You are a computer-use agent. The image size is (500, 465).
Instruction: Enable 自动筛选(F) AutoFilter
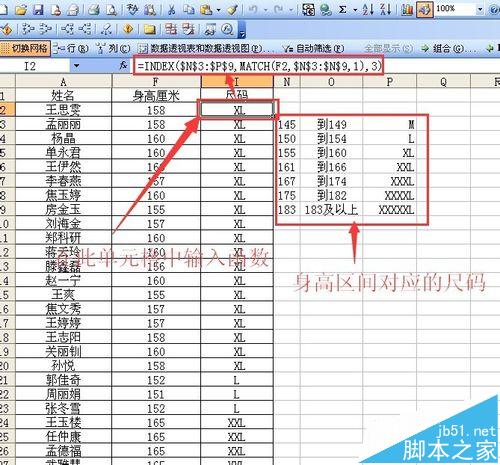[313, 49]
